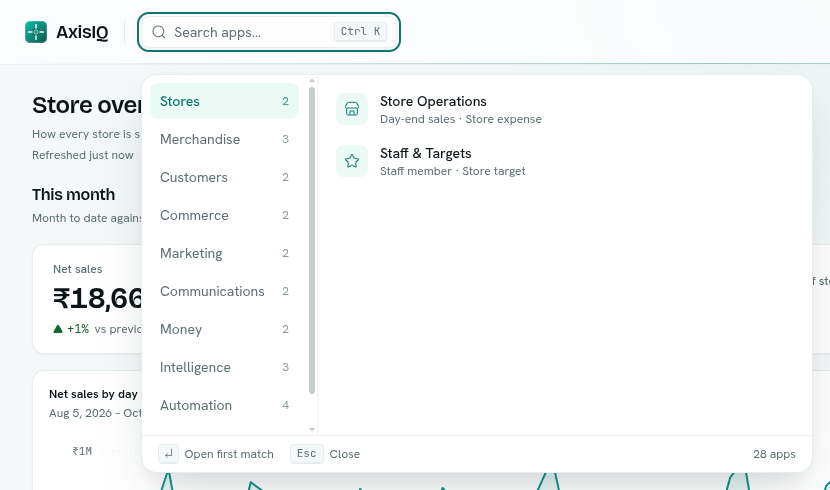Select the Merchandise category
This screenshot has height=490, width=830.
pyautogui.click(x=224, y=139)
